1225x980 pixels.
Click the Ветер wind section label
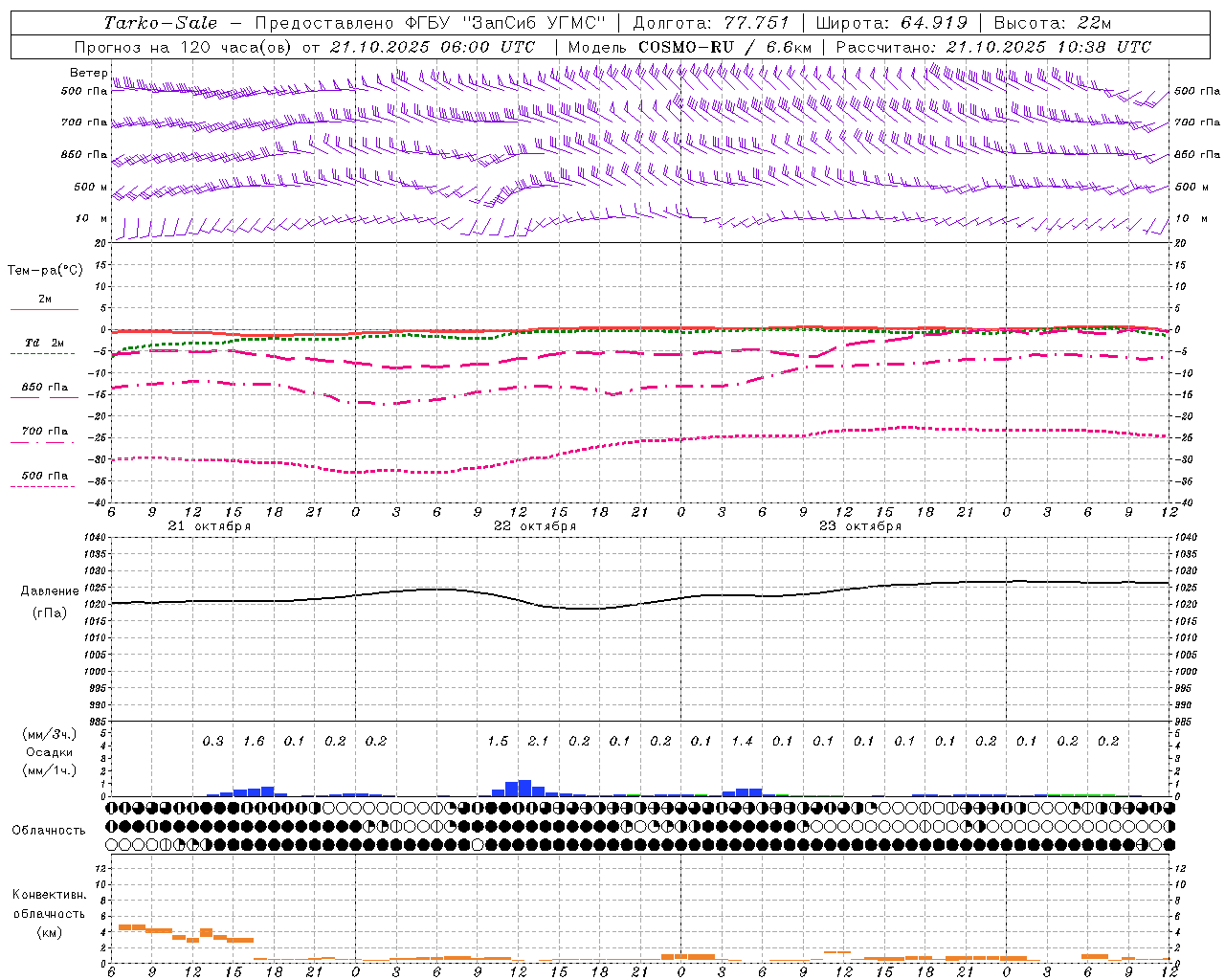[x=88, y=73]
